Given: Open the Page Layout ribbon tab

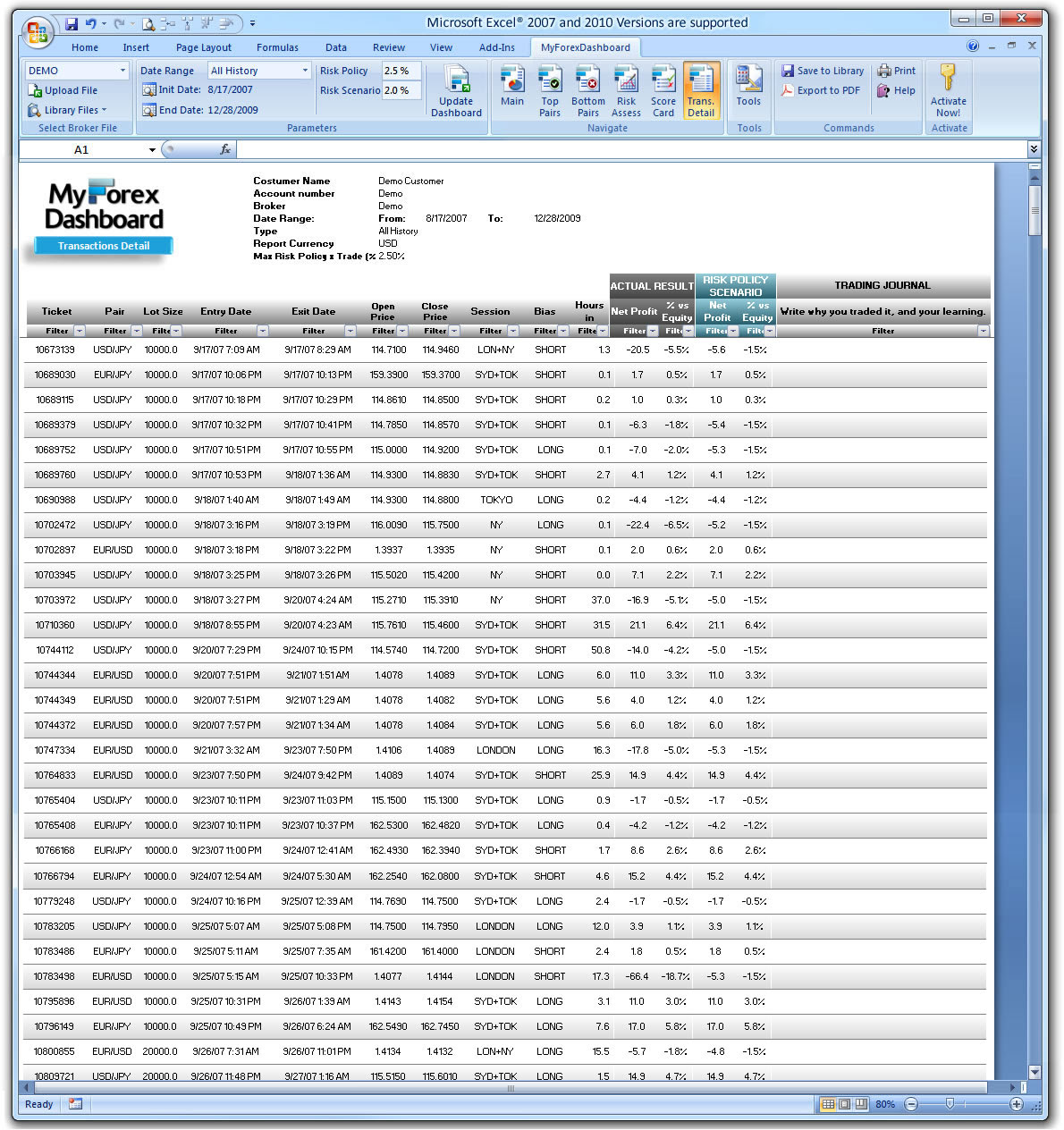Looking at the screenshot, I should (204, 47).
